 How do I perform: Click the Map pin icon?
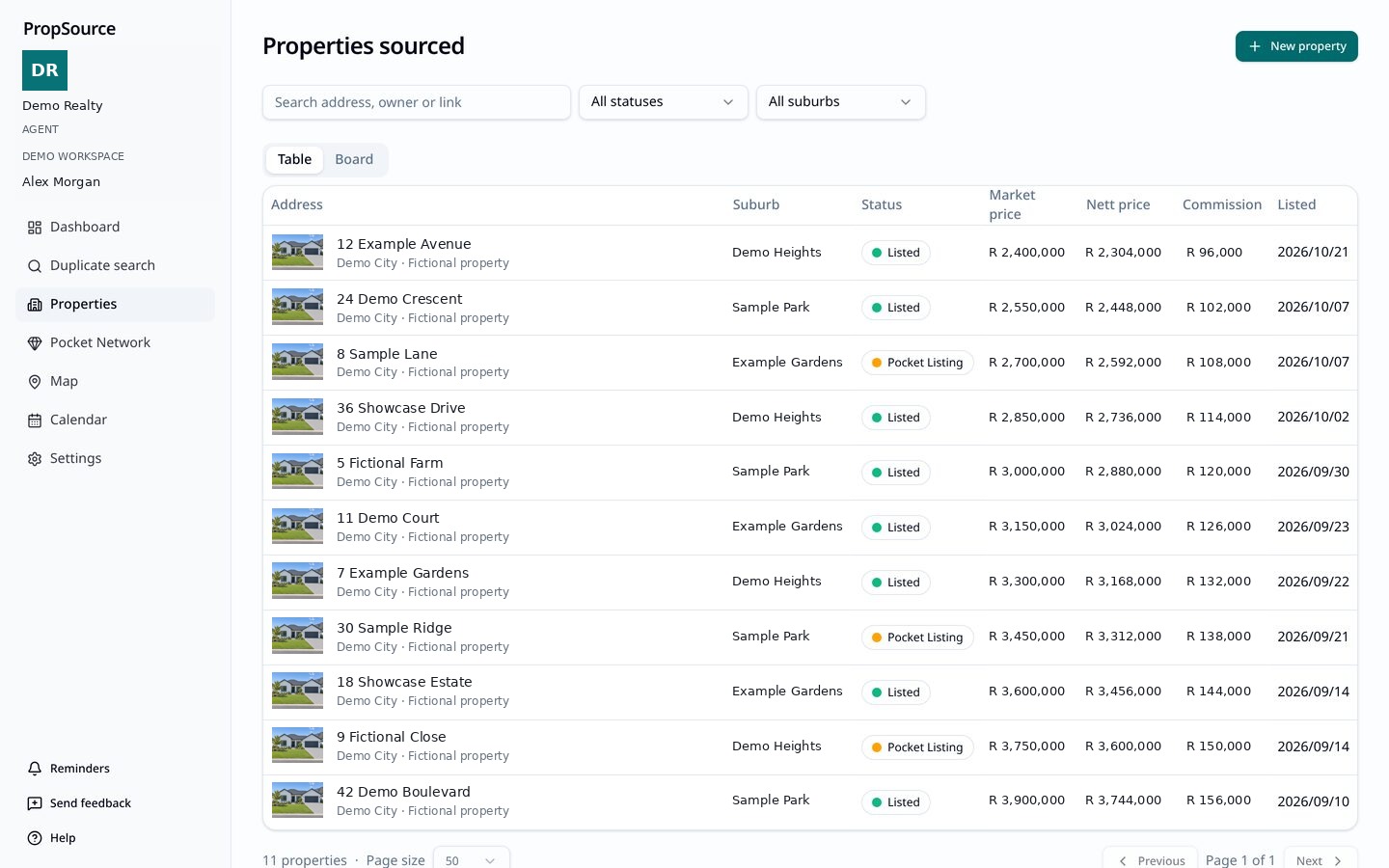pyautogui.click(x=35, y=382)
